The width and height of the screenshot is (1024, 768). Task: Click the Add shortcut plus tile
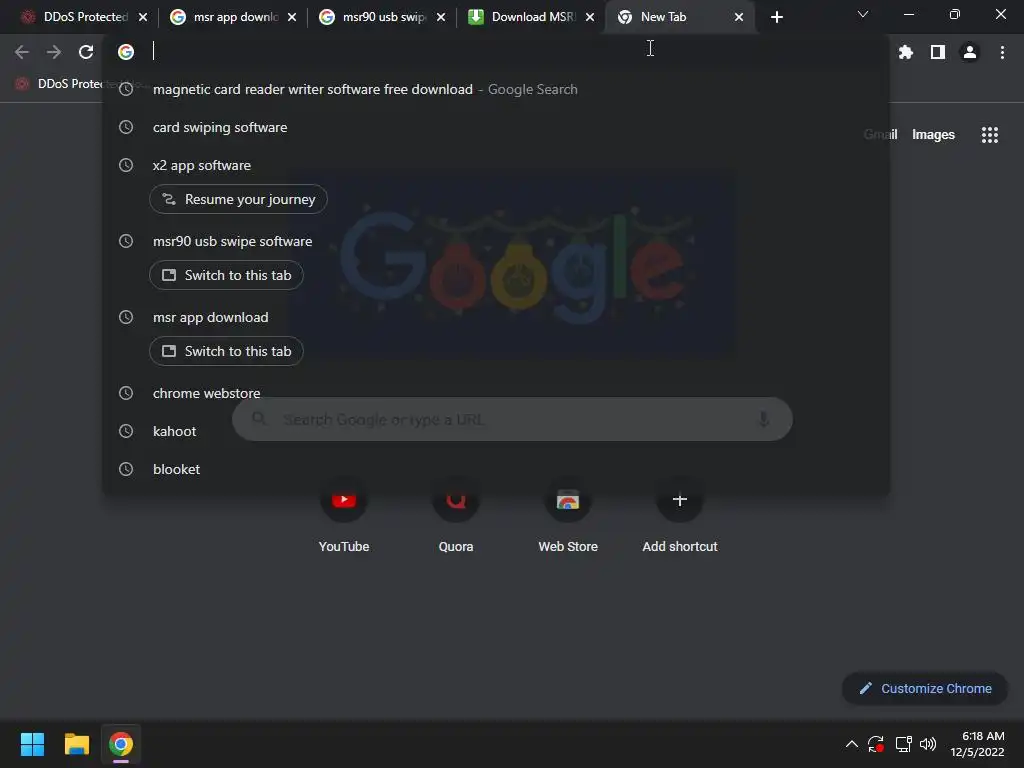click(x=680, y=517)
